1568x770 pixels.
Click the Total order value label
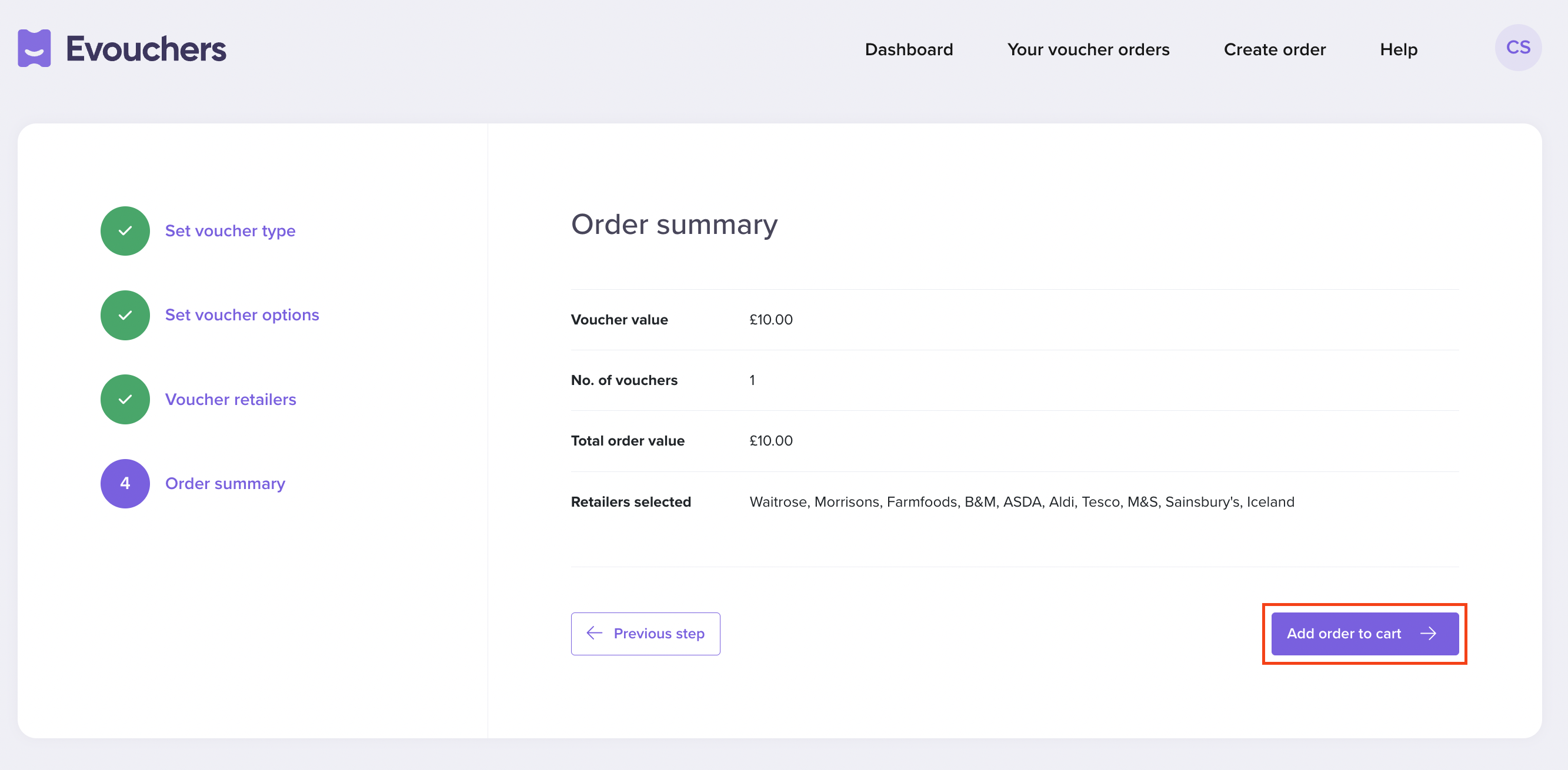(628, 441)
